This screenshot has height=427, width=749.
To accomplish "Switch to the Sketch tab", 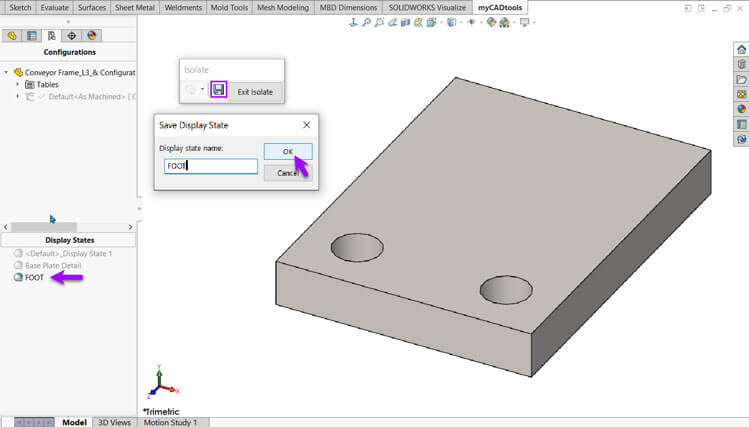I will 20,8.
